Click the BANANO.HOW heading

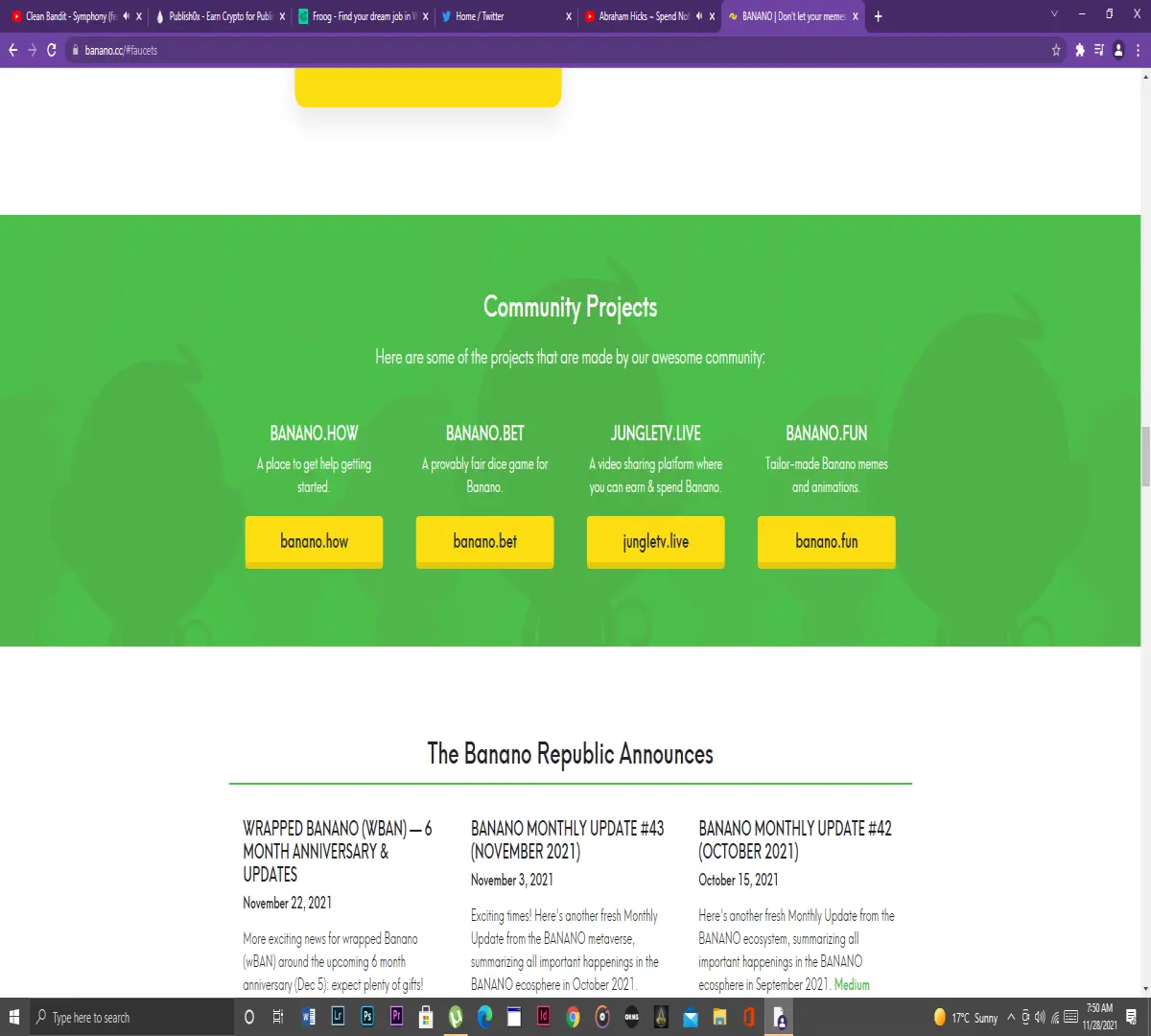point(314,433)
